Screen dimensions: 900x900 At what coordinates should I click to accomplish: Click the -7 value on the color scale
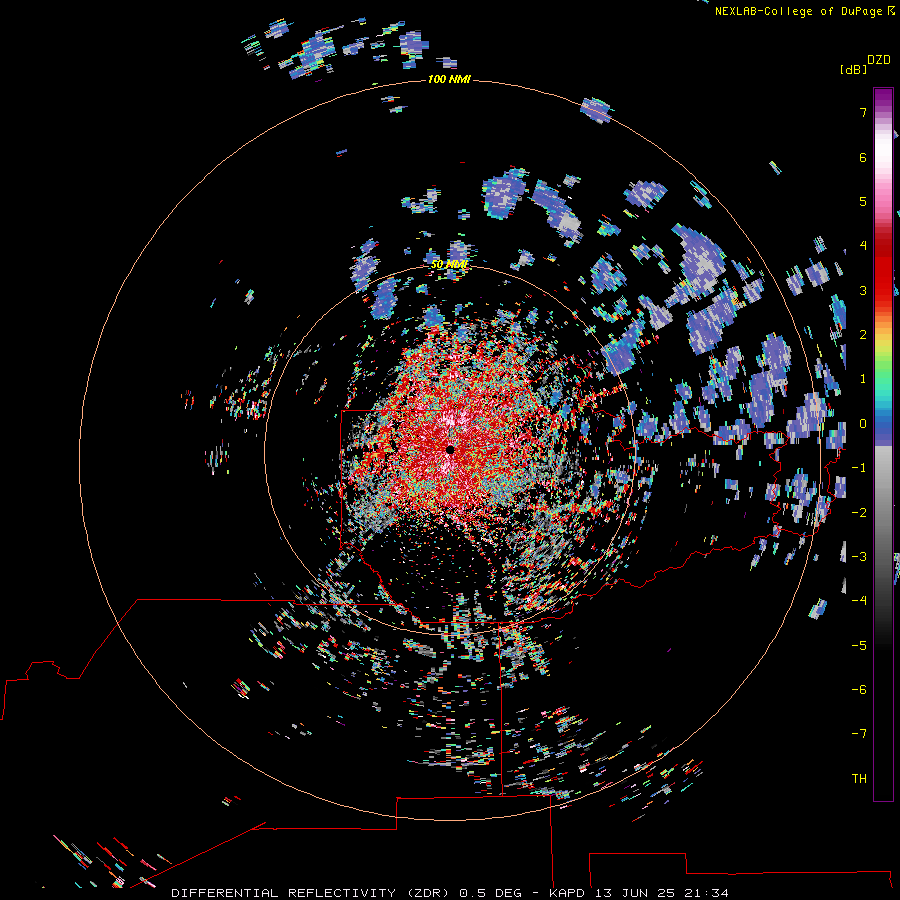coord(859,734)
